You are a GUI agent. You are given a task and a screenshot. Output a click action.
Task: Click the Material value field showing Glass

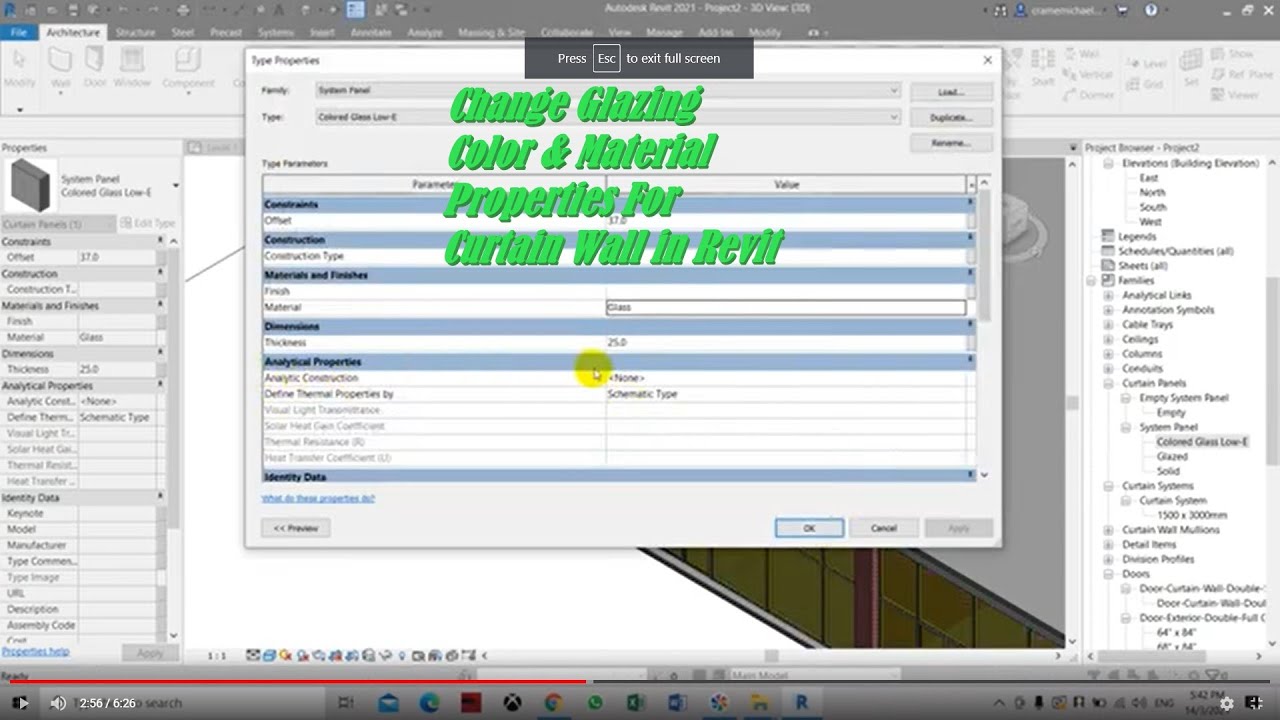[x=786, y=307]
